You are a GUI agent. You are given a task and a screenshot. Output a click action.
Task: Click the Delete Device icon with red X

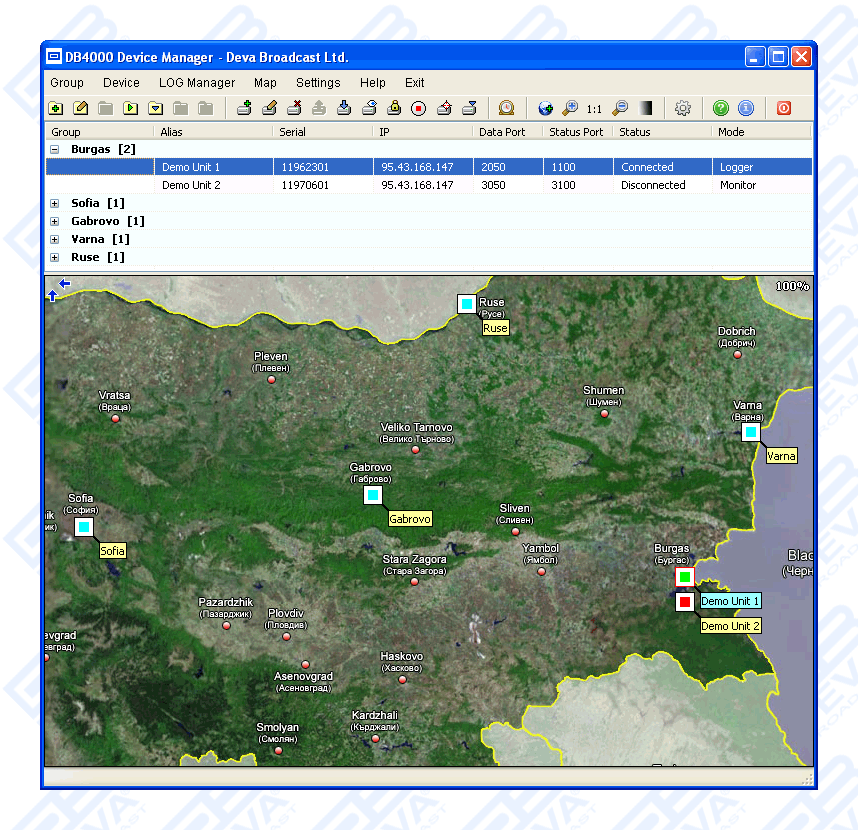pos(294,108)
